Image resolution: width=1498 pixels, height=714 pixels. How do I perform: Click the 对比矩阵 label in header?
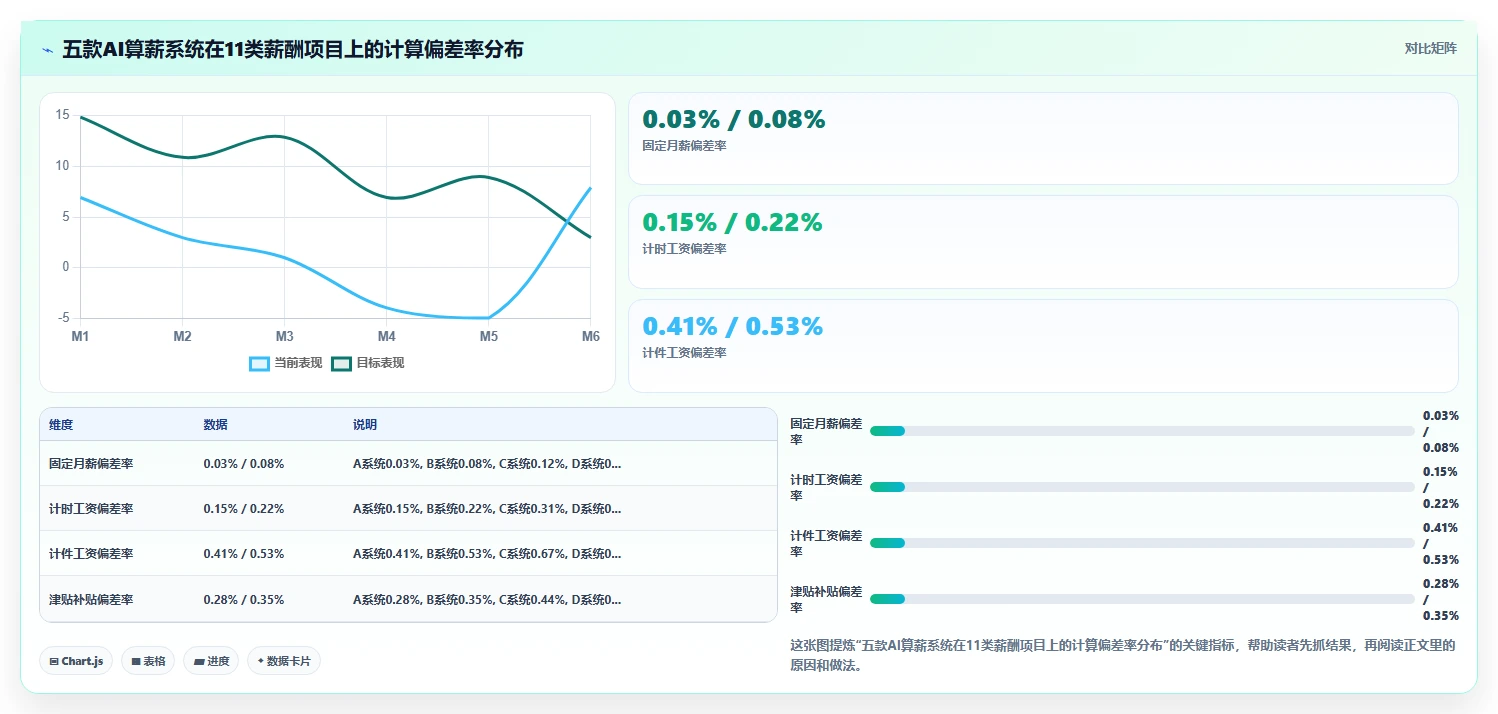pyautogui.click(x=1430, y=48)
